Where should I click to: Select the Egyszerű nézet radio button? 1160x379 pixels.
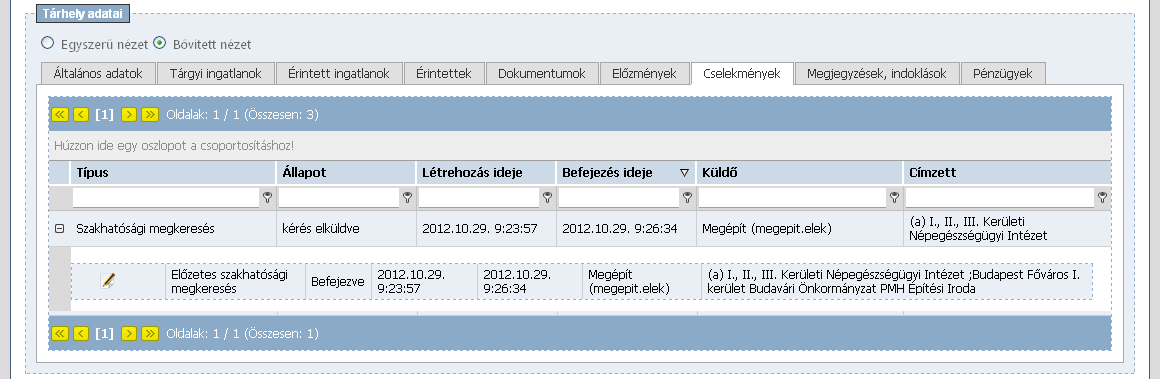pyautogui.click(x=48, y=43)
